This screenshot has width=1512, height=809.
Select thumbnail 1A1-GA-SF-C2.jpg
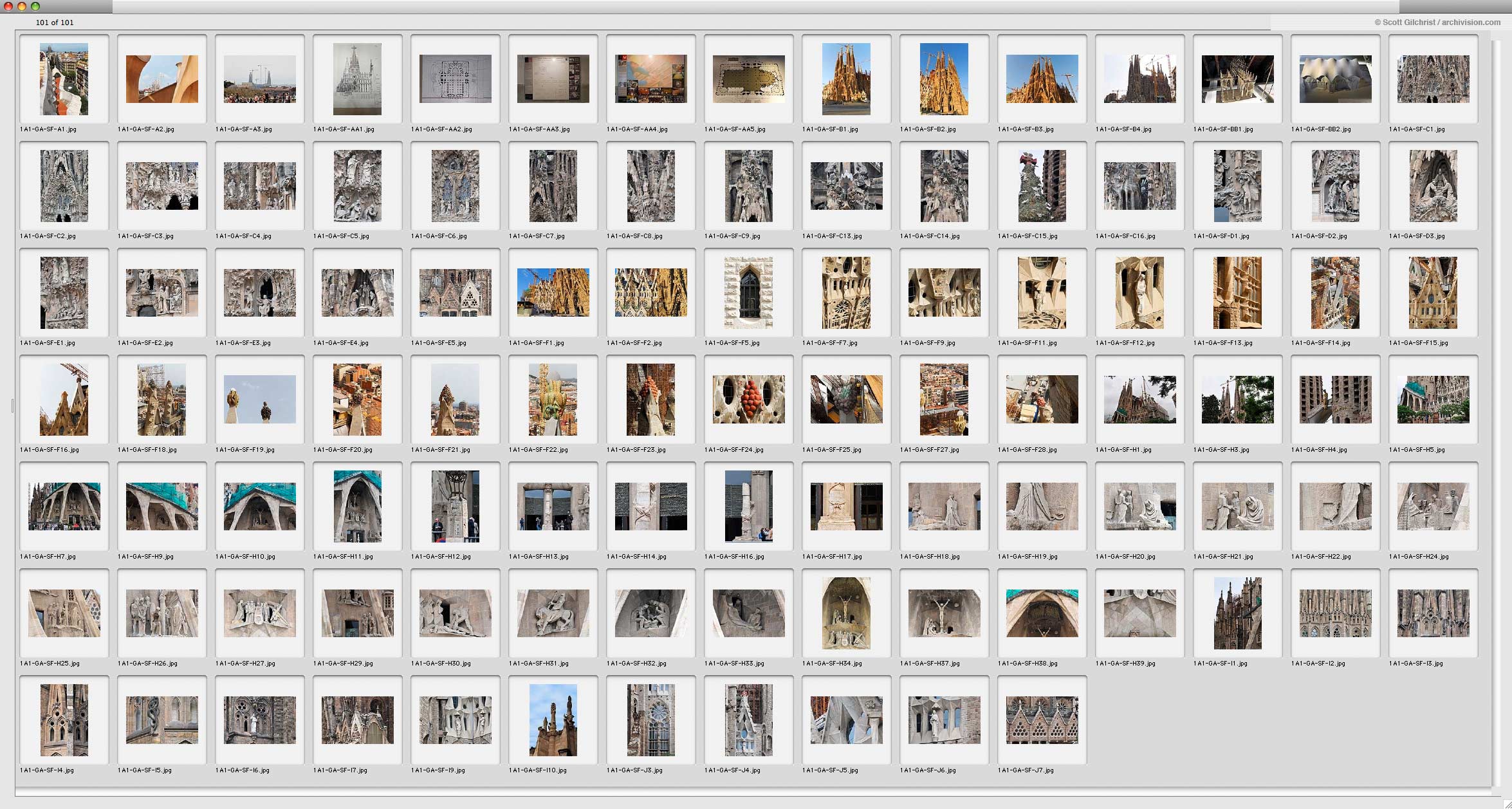coord(64,186)
